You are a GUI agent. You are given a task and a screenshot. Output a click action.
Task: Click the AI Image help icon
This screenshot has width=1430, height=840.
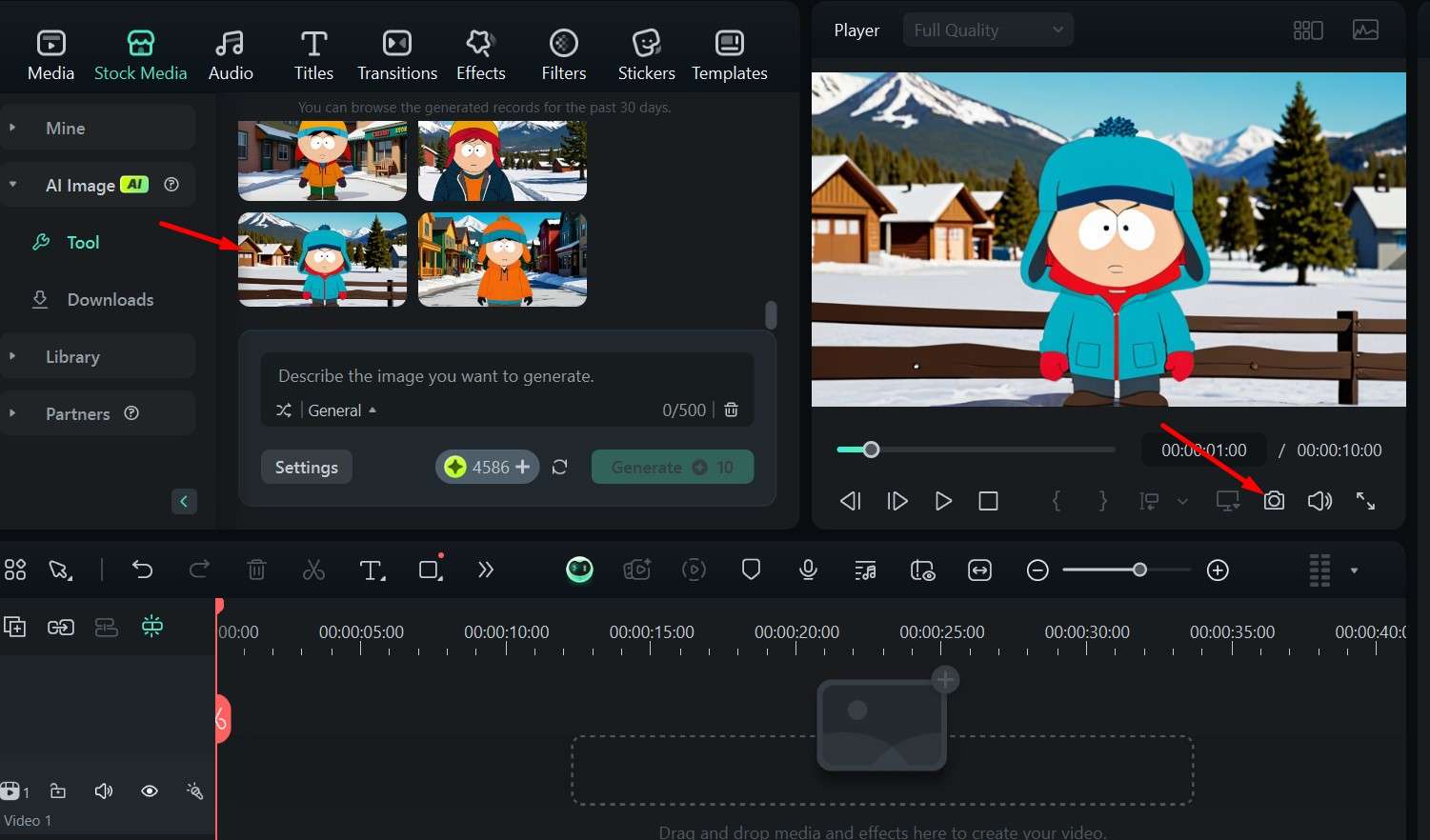coord(171,185)
